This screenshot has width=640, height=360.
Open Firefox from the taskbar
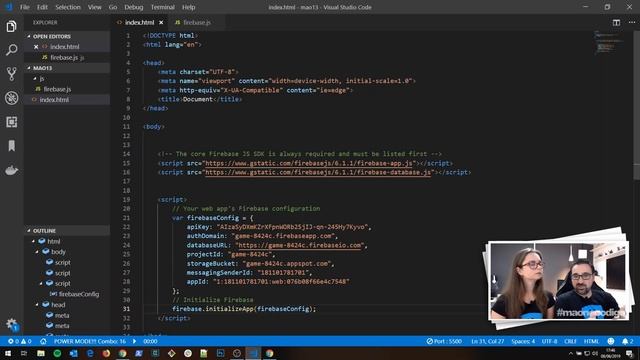pos(106,353)
